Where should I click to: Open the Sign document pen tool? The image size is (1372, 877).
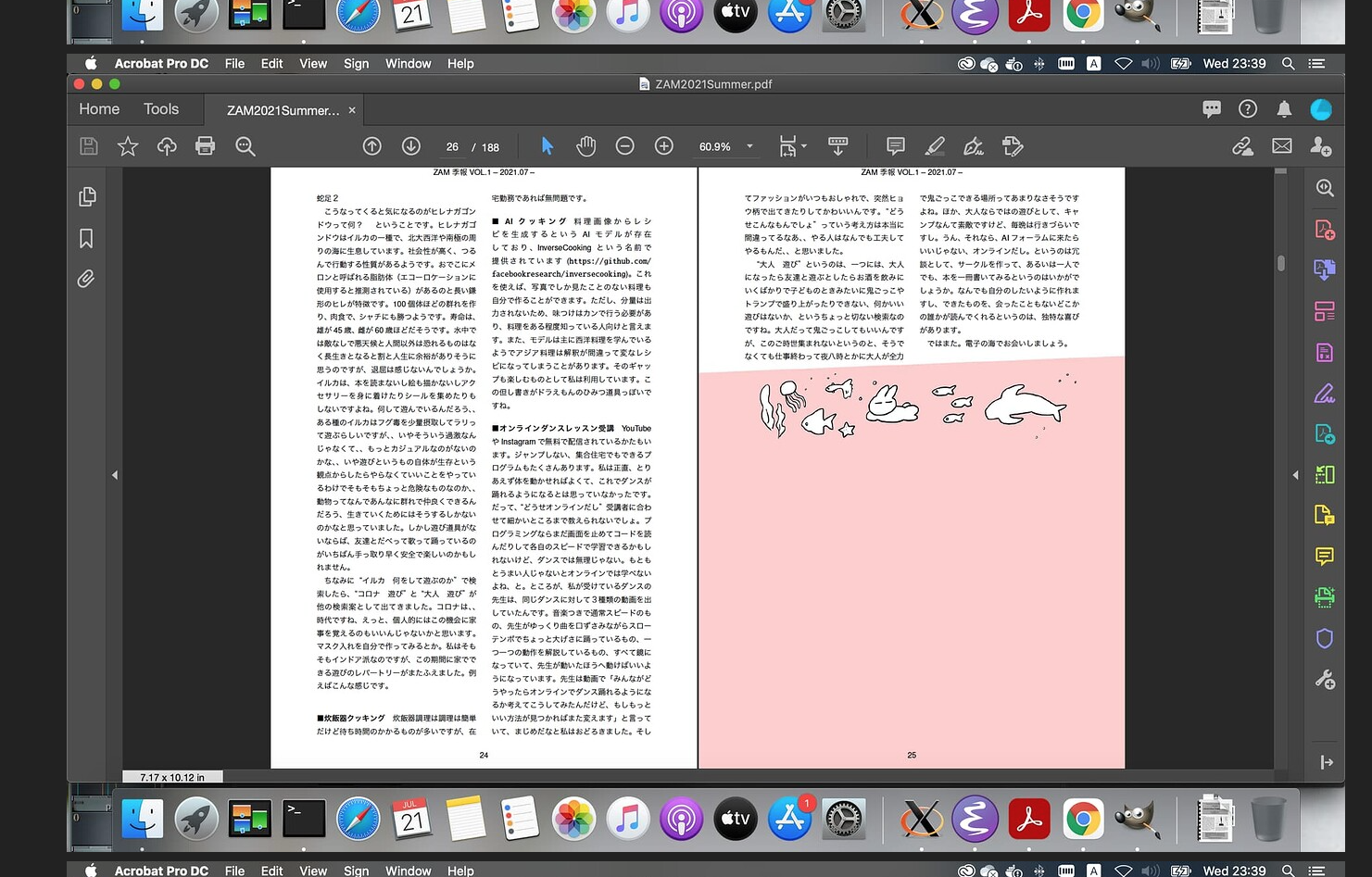[974, 146]
